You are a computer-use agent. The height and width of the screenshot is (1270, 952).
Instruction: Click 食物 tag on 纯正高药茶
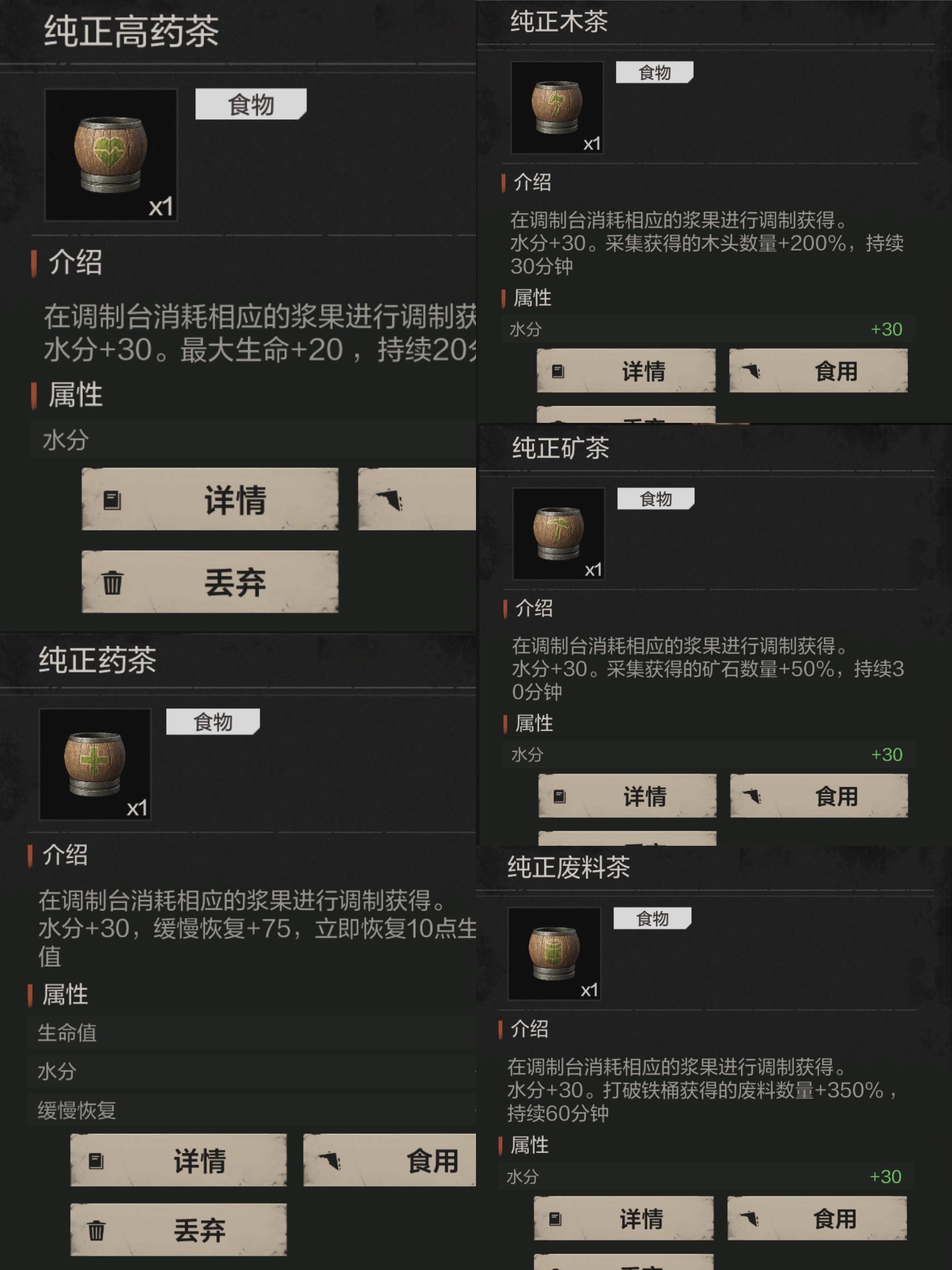click(x=251, y=104)
